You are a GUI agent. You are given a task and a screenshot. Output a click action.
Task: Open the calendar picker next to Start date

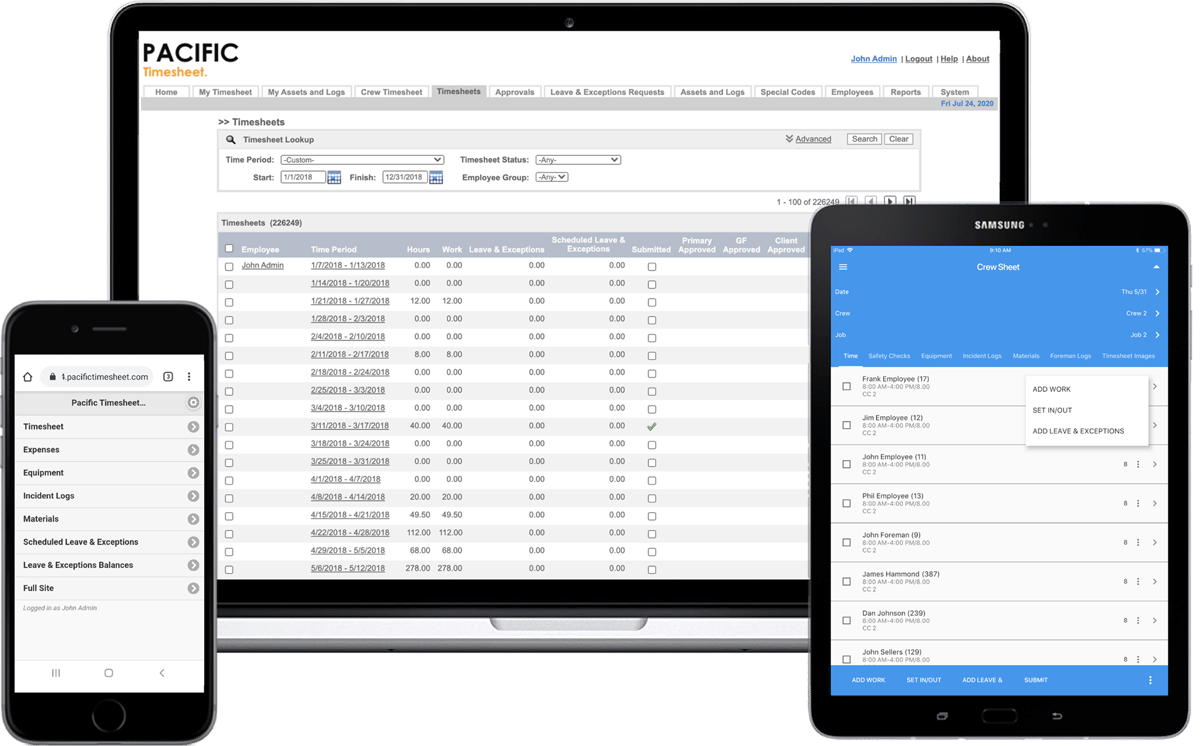click(335, 177)
